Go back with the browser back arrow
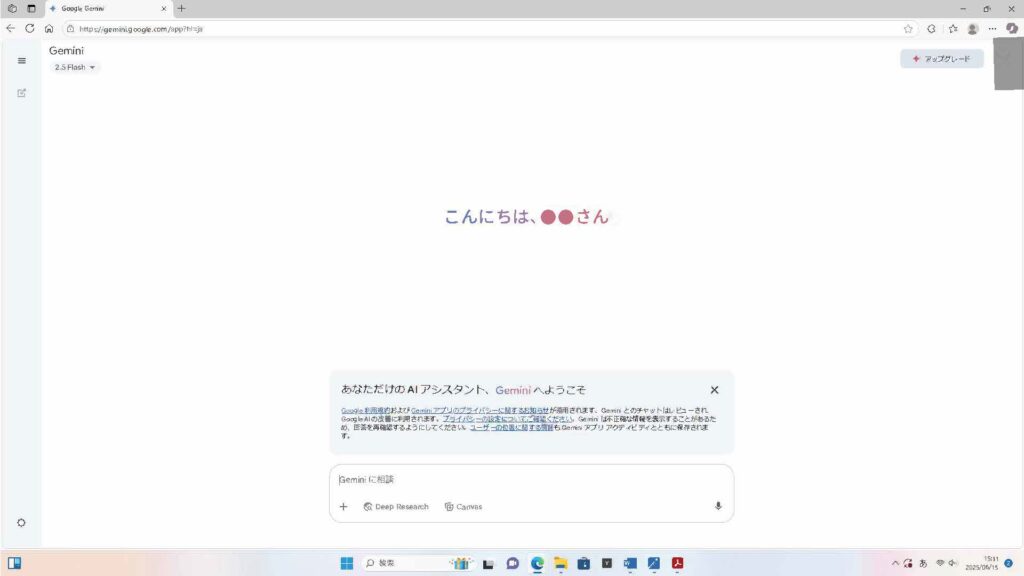Image resolution: width=1024 pixels, height=576 pixels. [10, 29]
